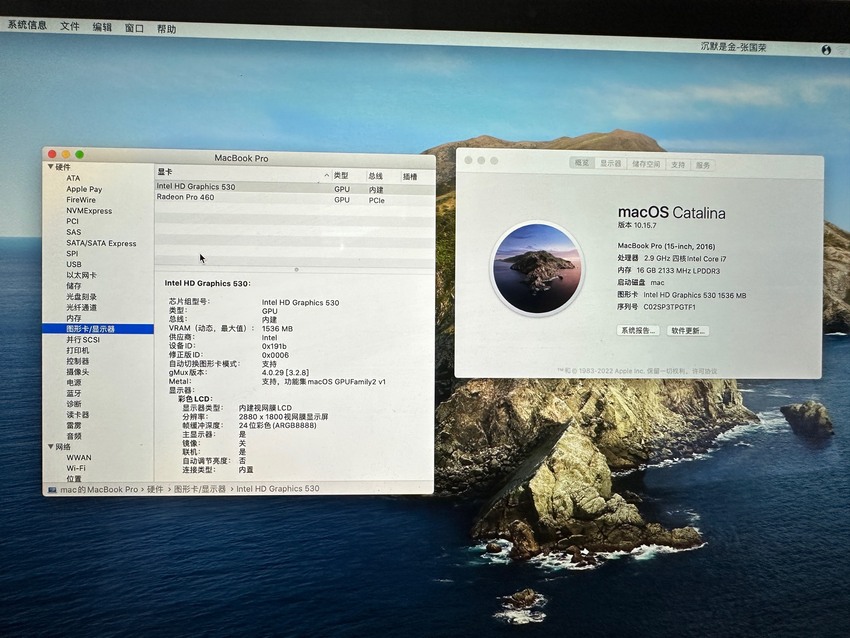Click the 系统报告 button
Screen dimensions: 850x638
tap(638, 331)
